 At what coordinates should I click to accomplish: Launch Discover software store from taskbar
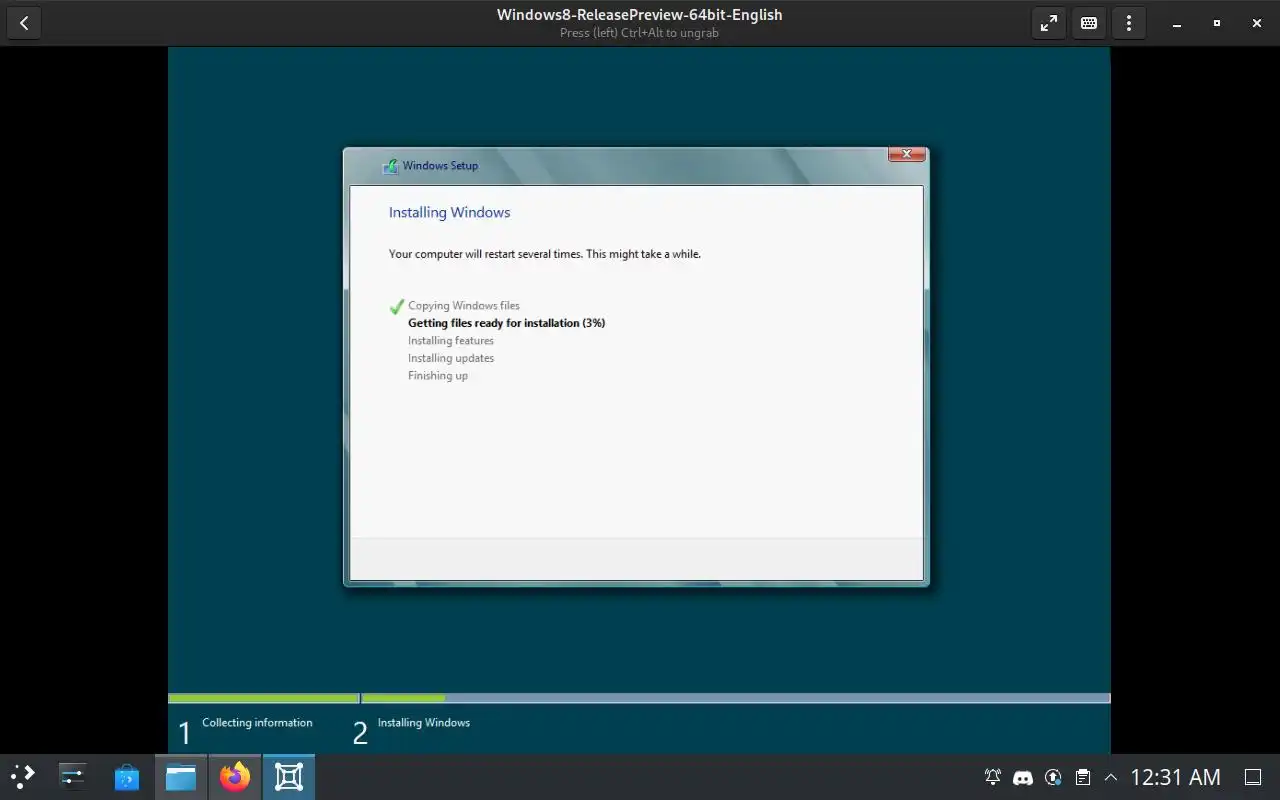127,777
